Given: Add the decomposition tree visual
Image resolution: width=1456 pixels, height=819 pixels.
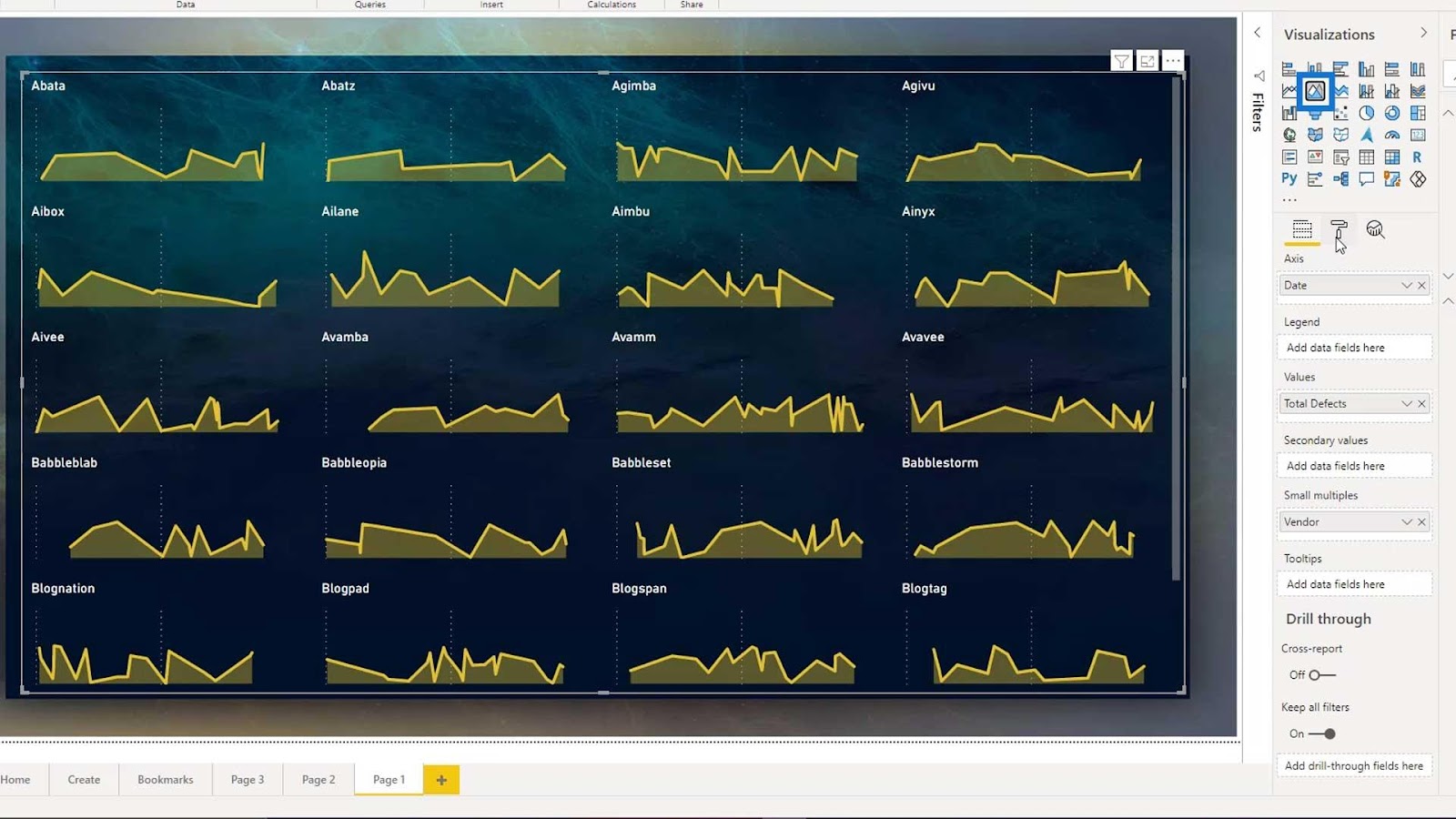Looking at the screenshot, I should pos(1340,179).
